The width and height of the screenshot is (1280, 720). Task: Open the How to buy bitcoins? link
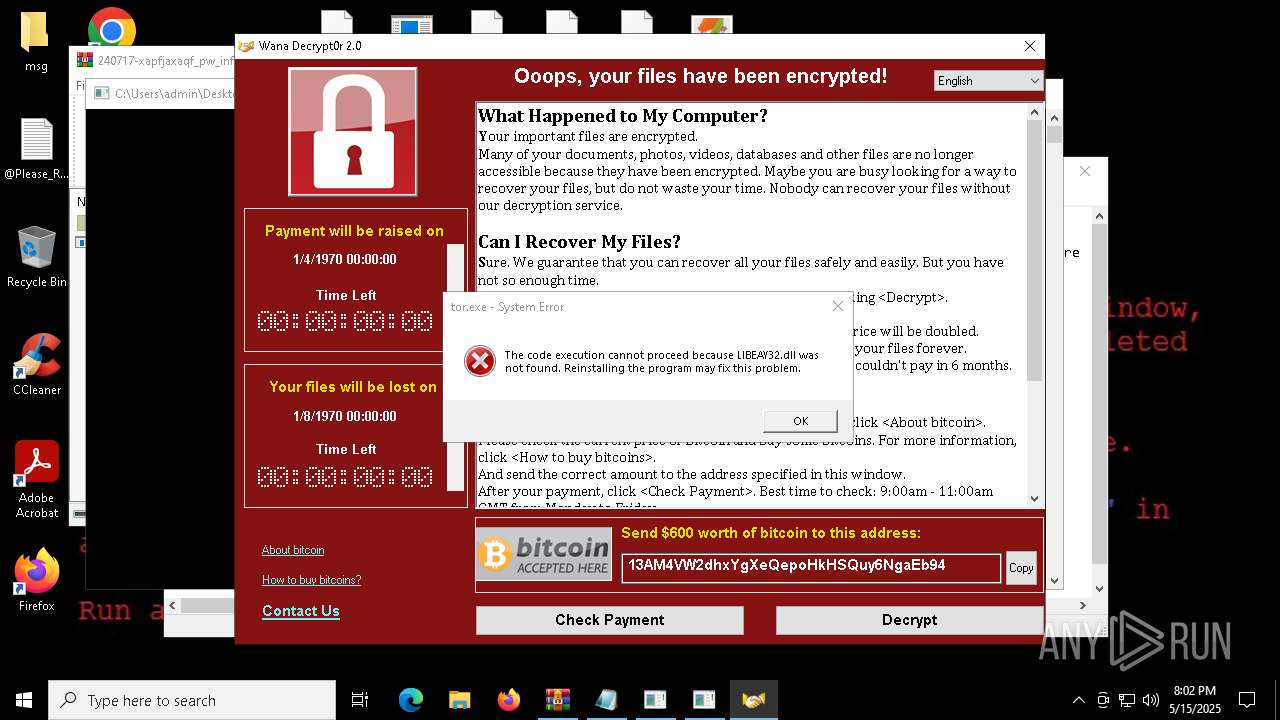[x=311, y=580]
